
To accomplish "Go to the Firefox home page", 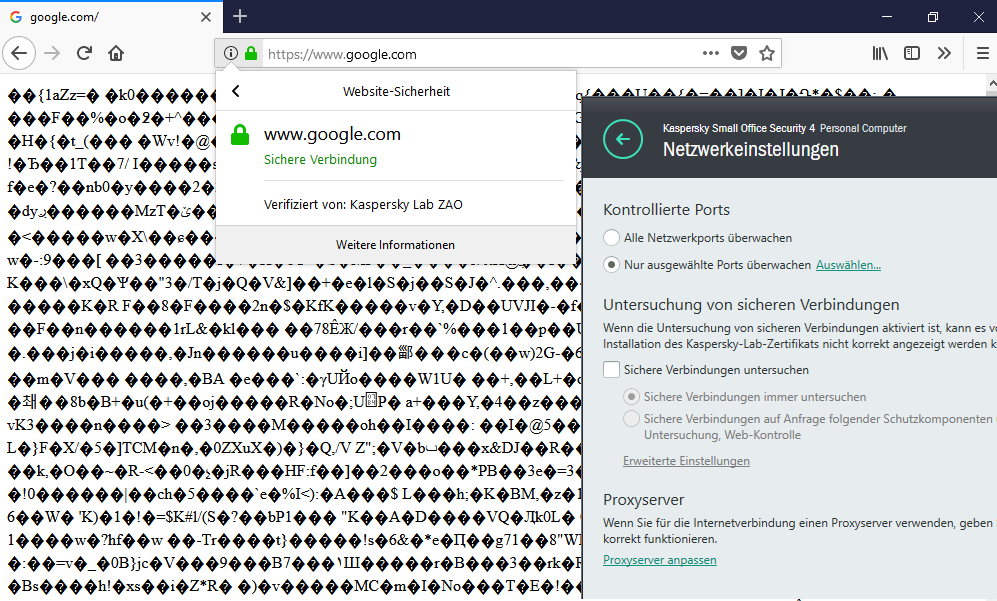I will (x=116, y=53).
